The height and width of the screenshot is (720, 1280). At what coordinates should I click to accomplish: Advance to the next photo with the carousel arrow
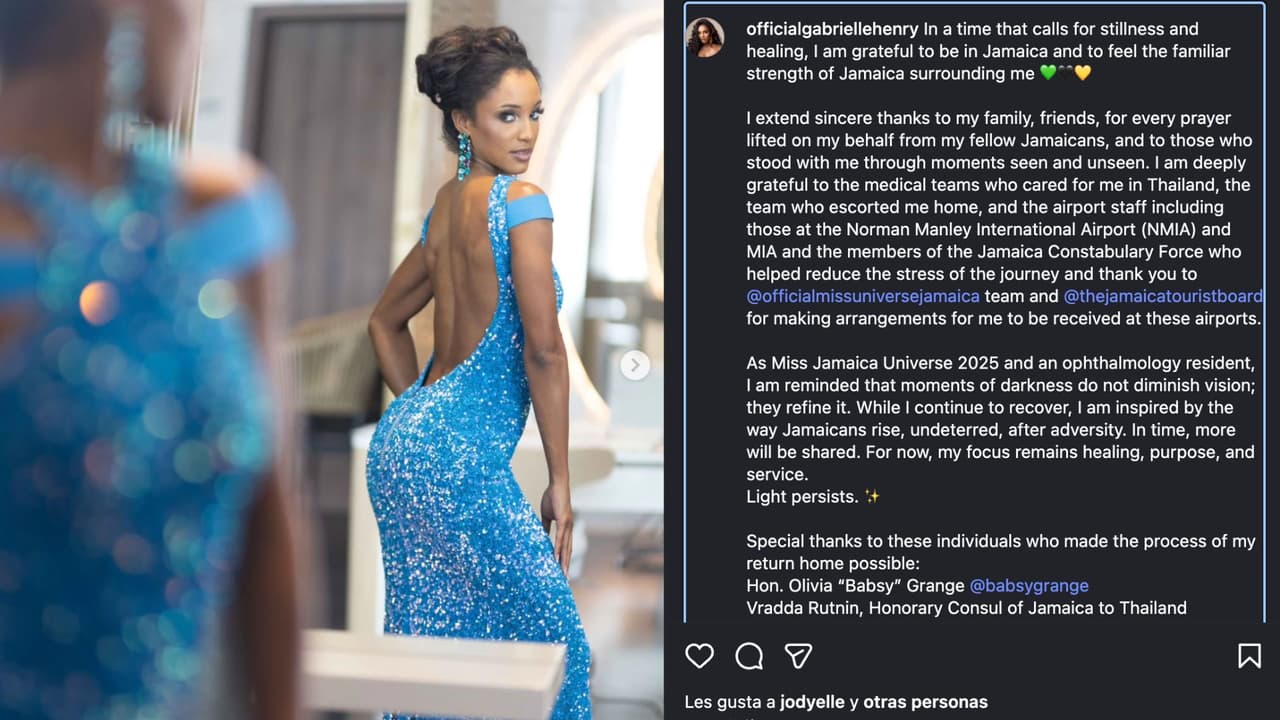tap(635, 365)
